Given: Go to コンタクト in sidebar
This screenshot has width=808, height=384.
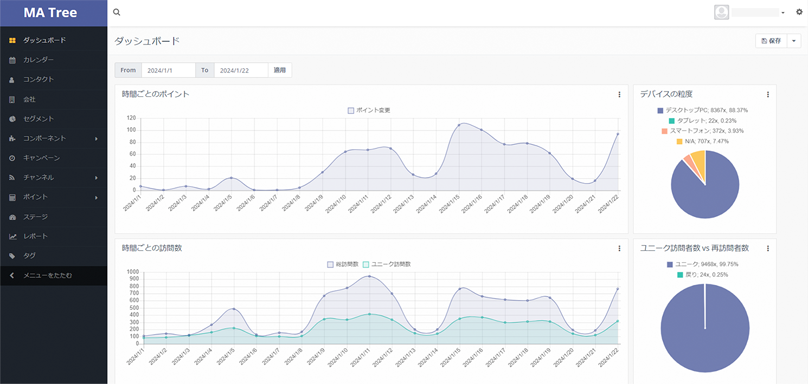Looking at the screenshot, I should coord(54,79).
